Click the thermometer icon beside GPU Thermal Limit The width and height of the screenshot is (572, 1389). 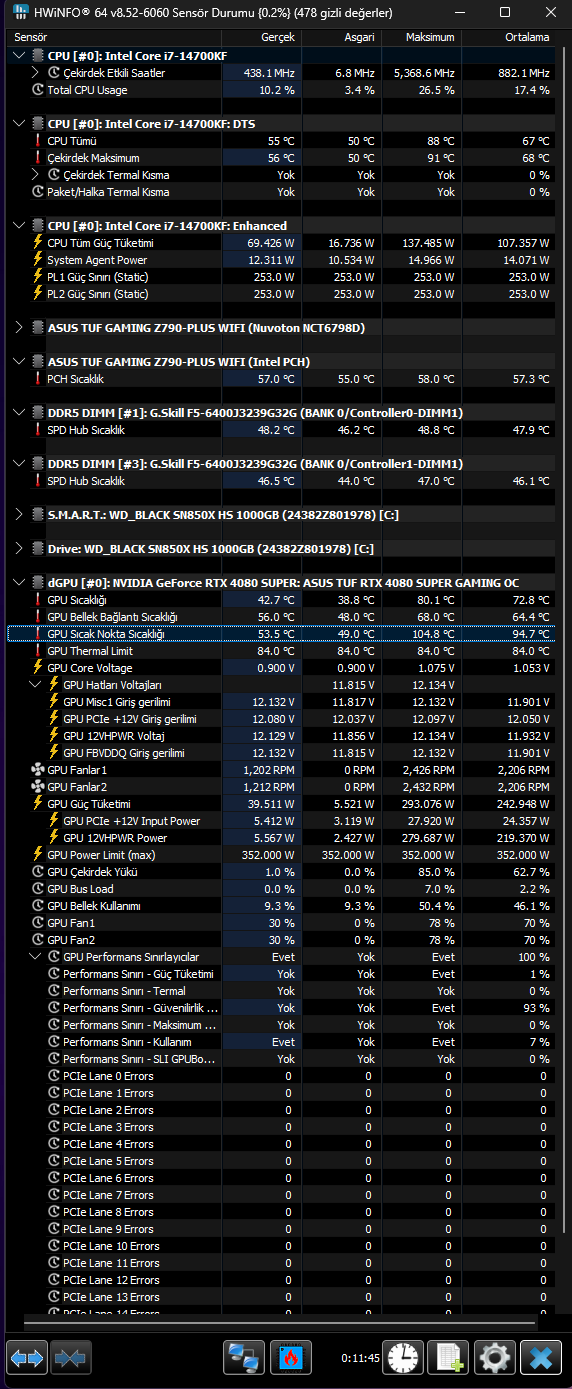click(38, 651)
